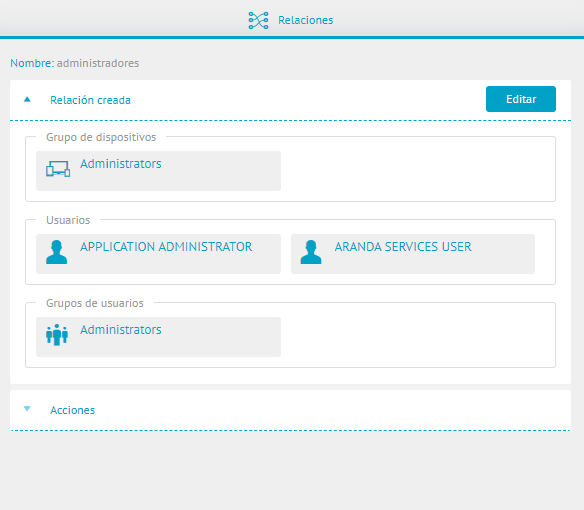Click the Relaciones network icon
This screenshot has height=510, width=584.
click(258, 20)
